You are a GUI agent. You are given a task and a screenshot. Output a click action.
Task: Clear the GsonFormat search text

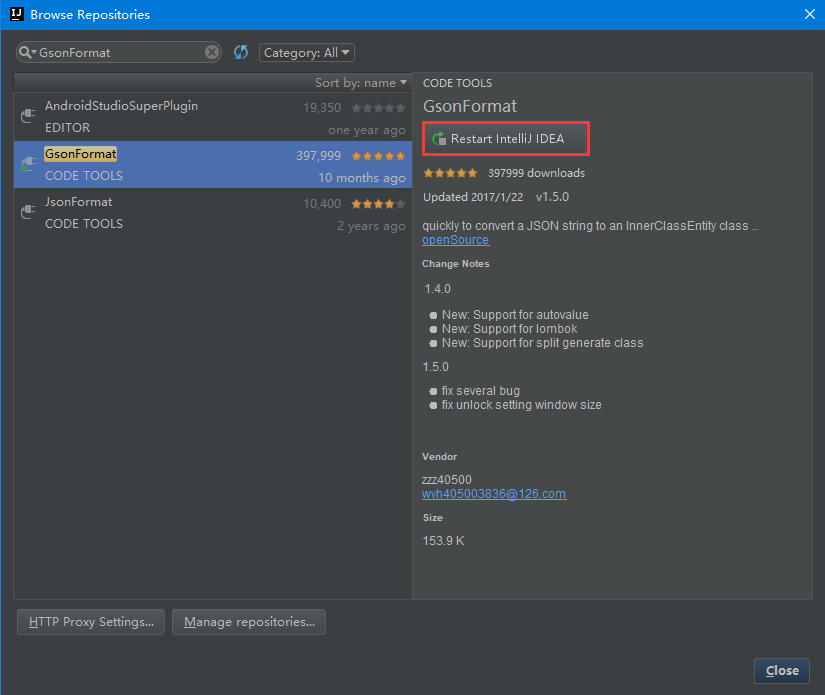coord(210,52)
